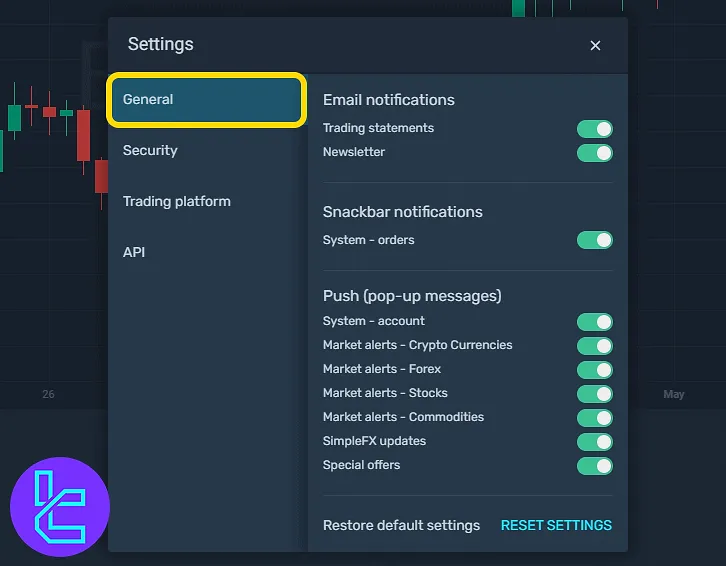Screen dimensions: 726x566
Task: Click the System - orders label
Action: [x=369, y=240]
